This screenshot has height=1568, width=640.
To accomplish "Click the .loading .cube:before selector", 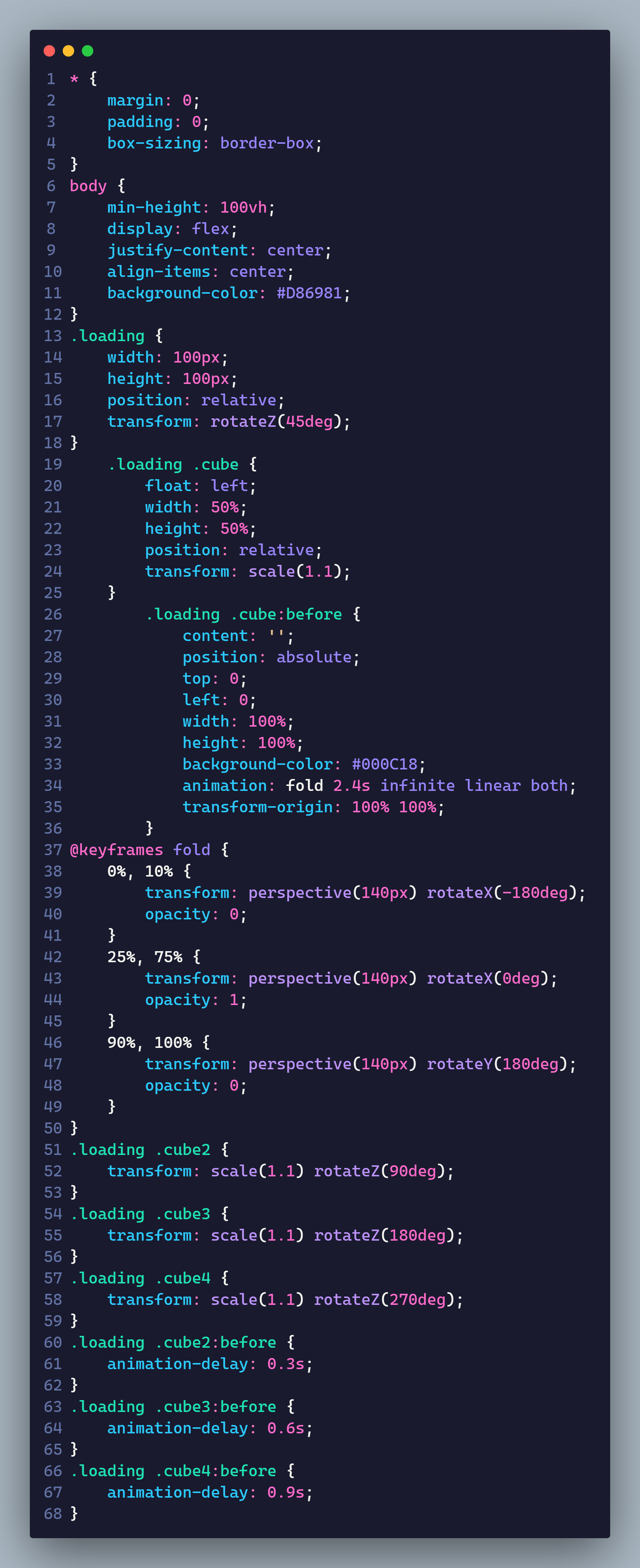I will coord(244,614).
